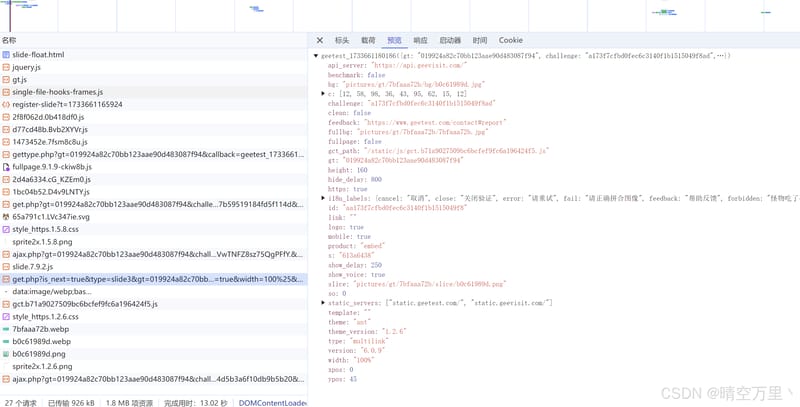Select data:image/webp;bas... request

click(x=154, y=292)
